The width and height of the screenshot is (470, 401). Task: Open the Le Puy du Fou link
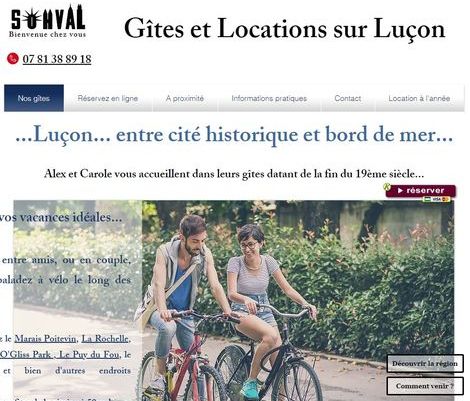pyautogui.click(x=89, y=355)
